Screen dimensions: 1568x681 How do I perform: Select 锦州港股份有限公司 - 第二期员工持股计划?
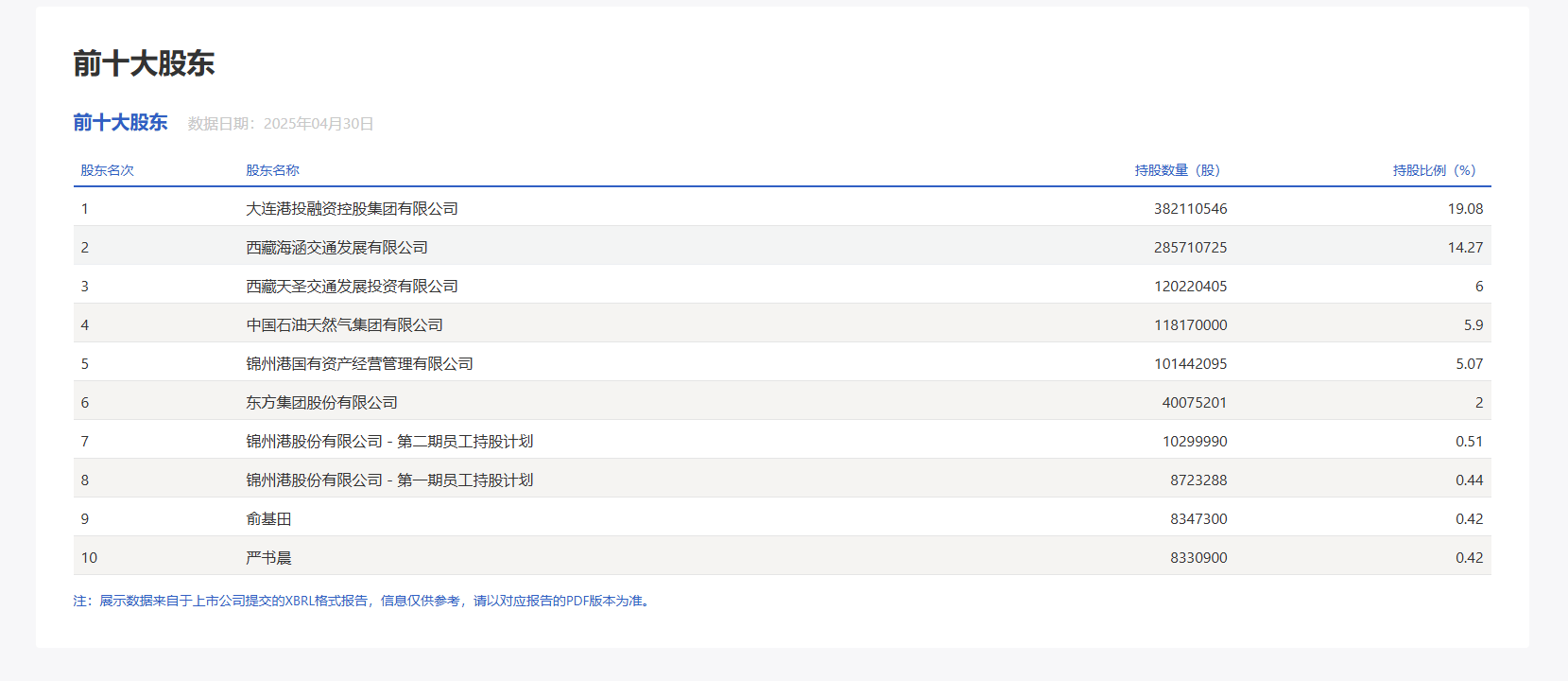coord(389,441)
